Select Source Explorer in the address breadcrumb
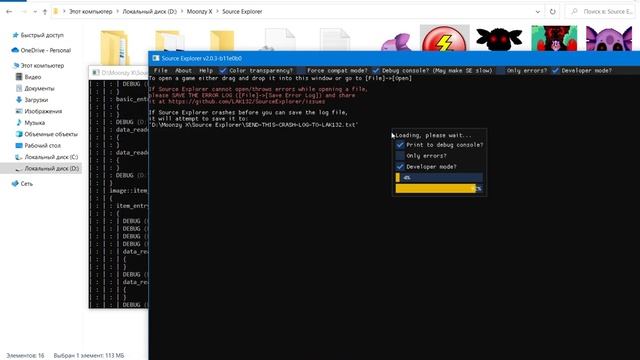Viewport: 640px width, 360px height. click(242, 12)
